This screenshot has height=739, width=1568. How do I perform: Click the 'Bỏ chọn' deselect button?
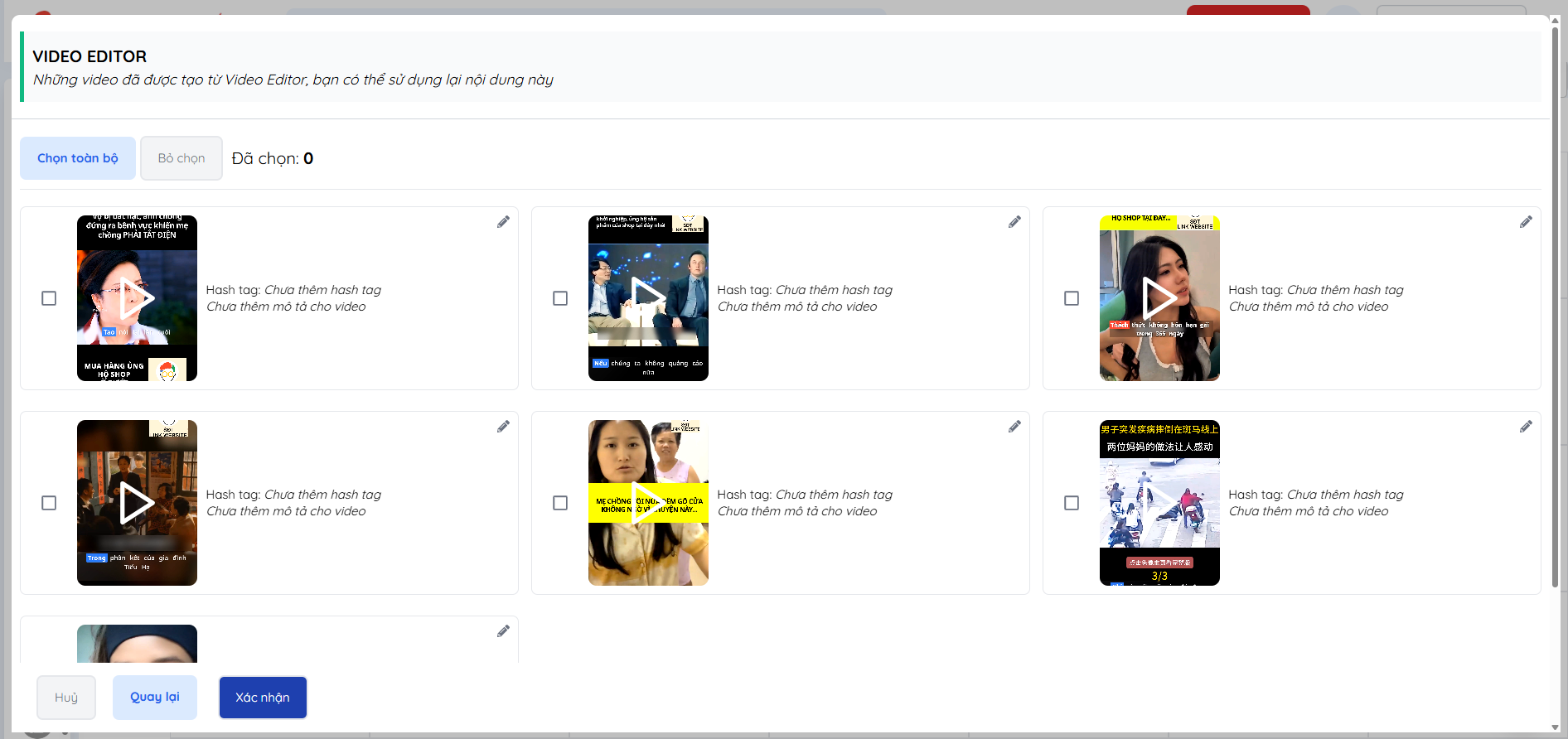pyautogui.click(x=181, y=158)
